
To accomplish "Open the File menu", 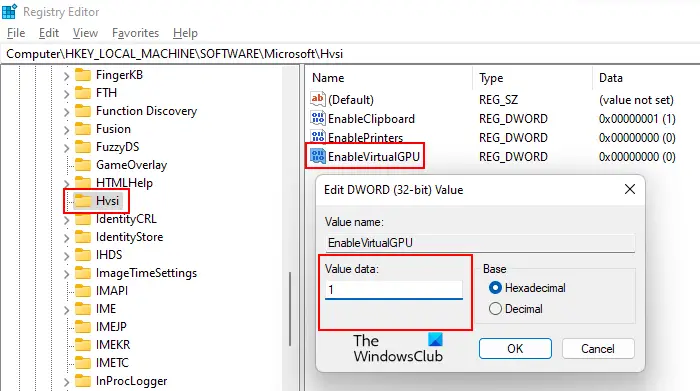I will [x=16, y=33].
